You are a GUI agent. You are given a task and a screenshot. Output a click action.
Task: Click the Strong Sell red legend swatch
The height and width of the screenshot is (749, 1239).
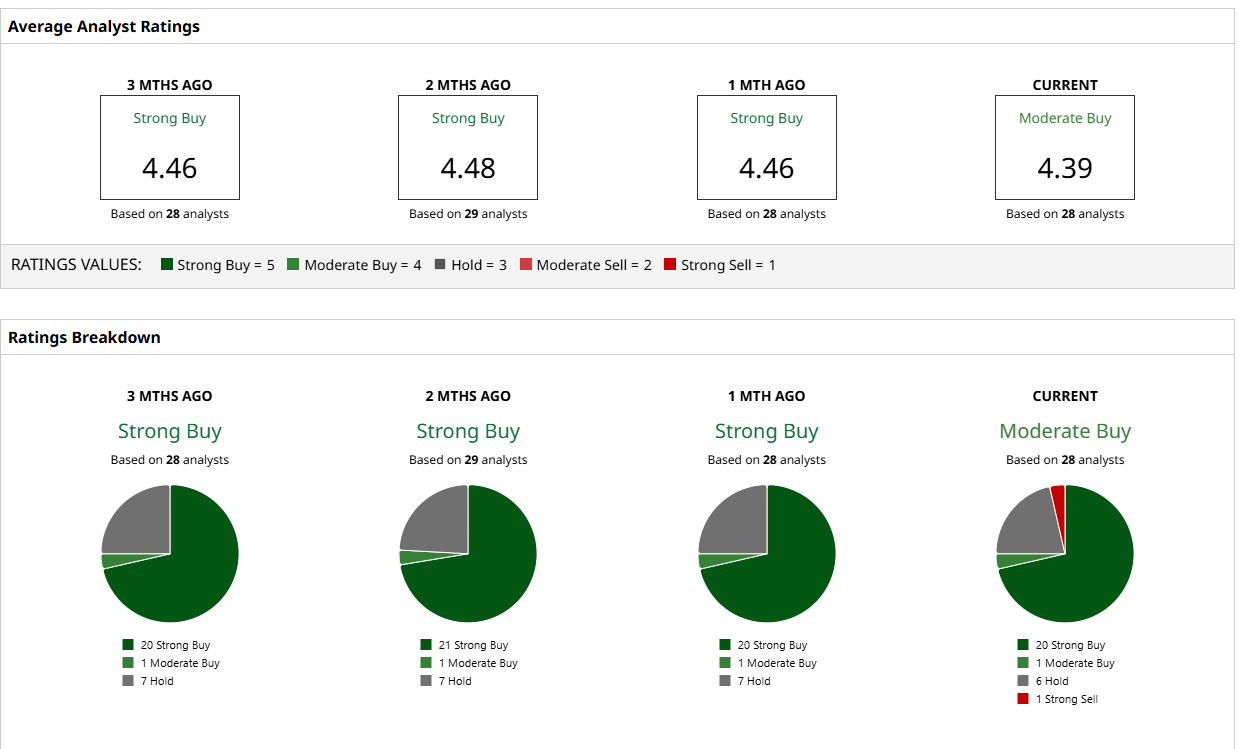point(670,265)
